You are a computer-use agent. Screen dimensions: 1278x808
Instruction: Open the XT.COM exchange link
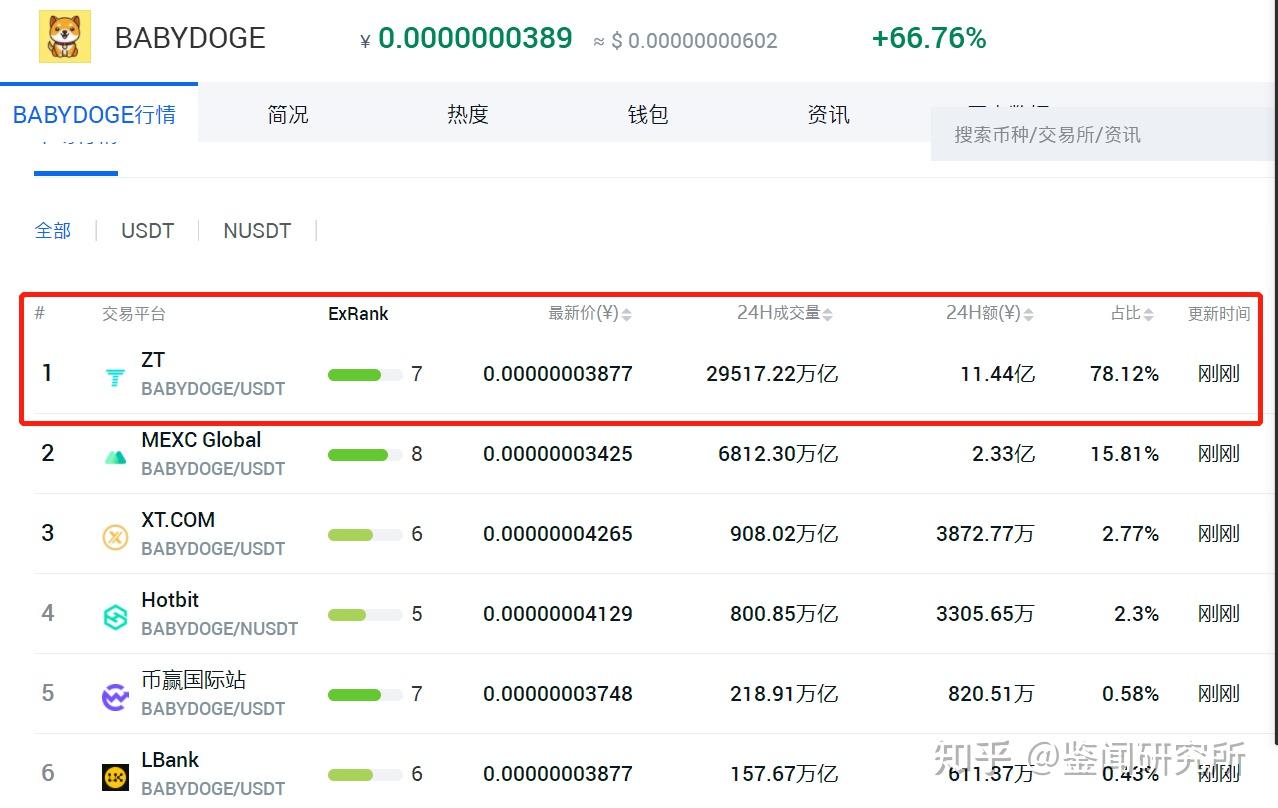(x=178, y=520)
